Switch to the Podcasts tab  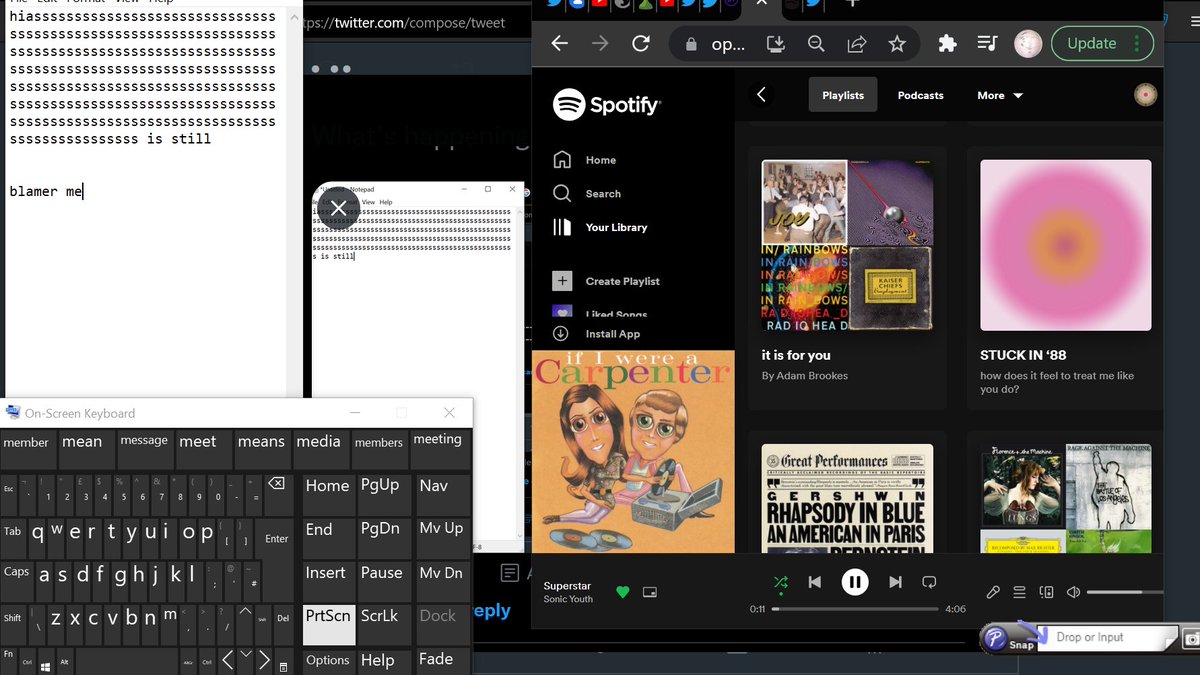click(920, 95)
